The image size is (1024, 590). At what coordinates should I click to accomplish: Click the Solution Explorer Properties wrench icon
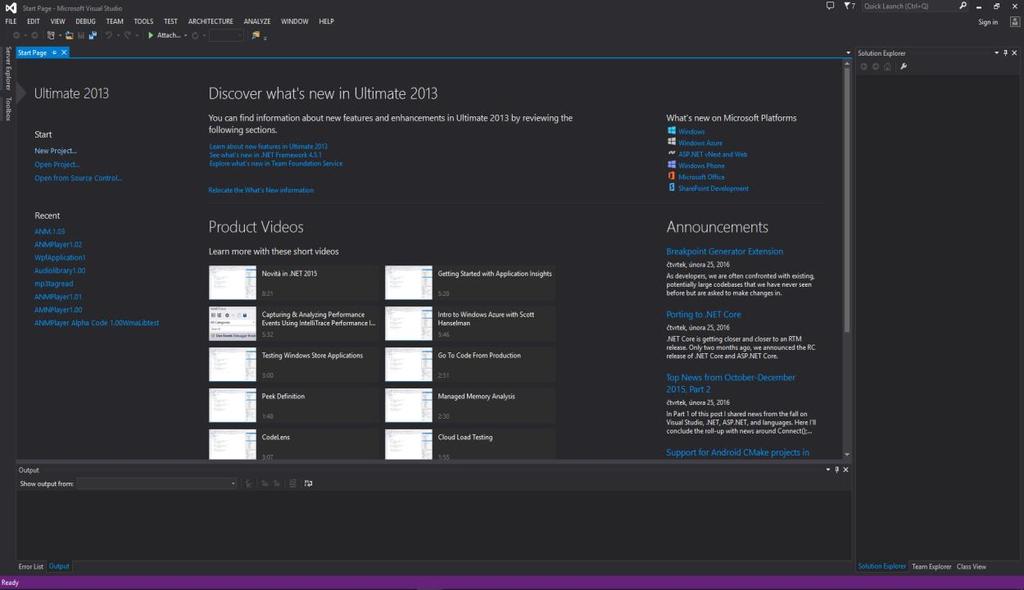click(903, 67)
